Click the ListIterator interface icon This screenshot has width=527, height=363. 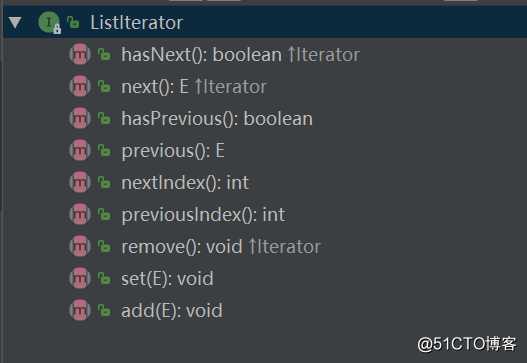click(49, 22)
